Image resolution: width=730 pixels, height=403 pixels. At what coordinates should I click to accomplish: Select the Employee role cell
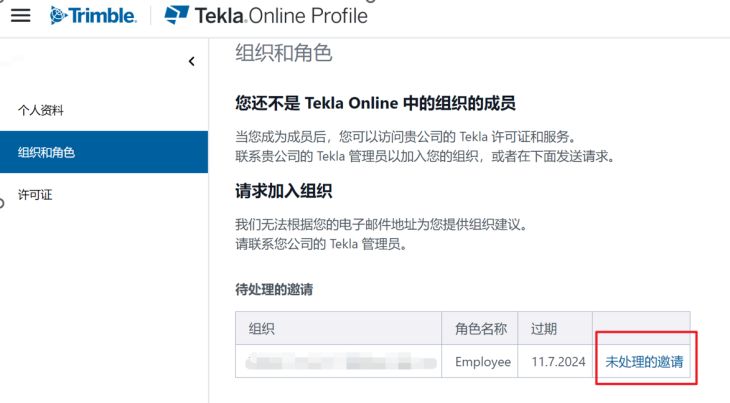(x=483, y=361)
